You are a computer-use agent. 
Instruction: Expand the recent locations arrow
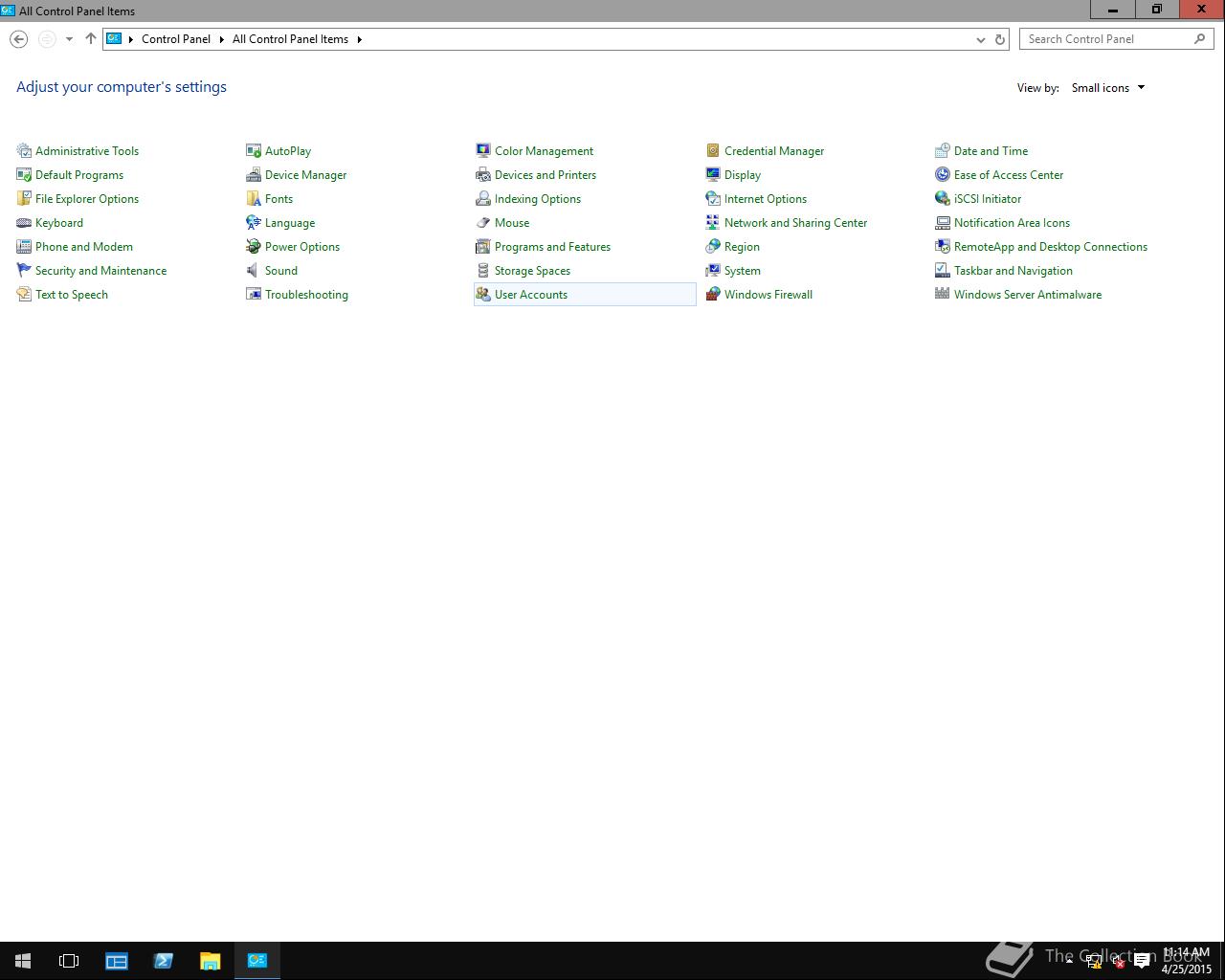(69, 39)
